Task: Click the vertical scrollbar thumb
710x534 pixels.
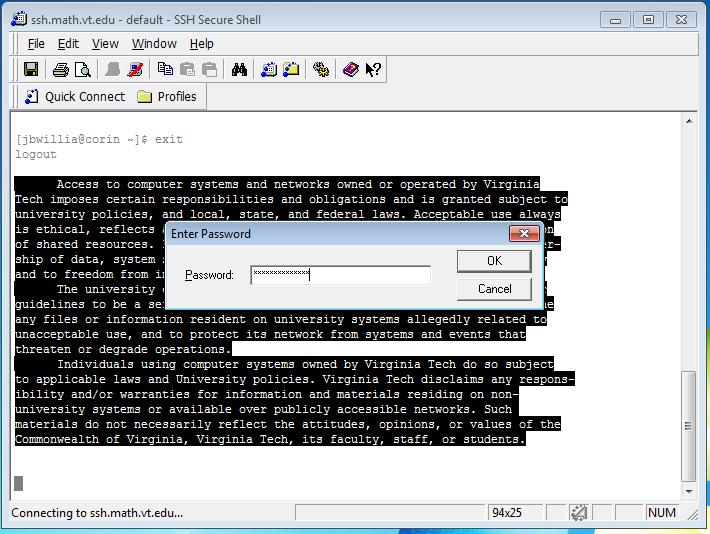Action: [689, 426]
